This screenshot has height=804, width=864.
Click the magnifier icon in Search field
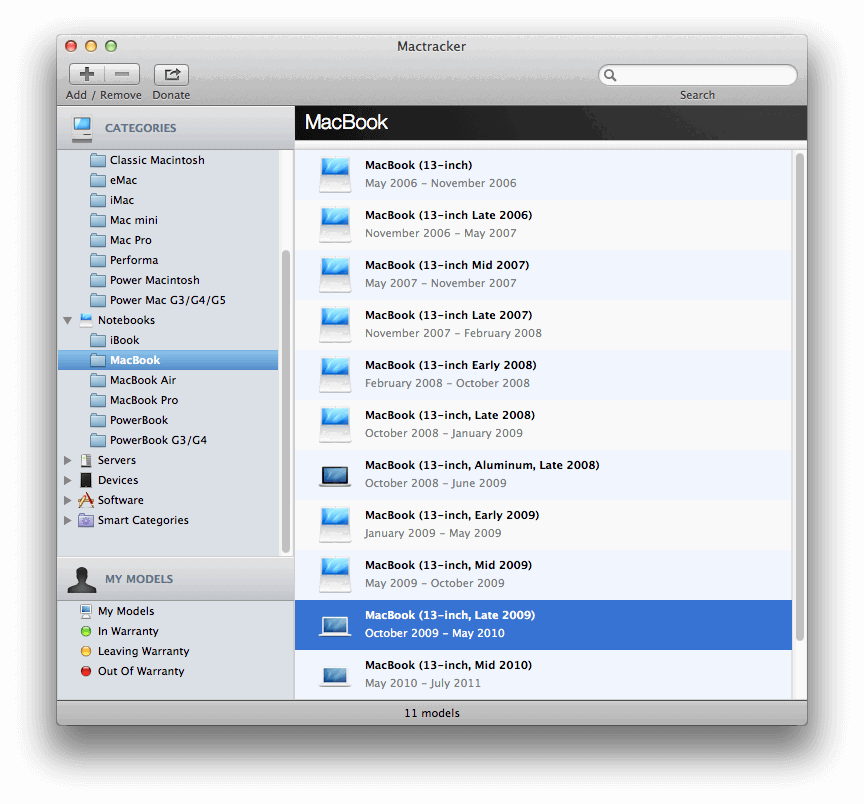[610, 75]
